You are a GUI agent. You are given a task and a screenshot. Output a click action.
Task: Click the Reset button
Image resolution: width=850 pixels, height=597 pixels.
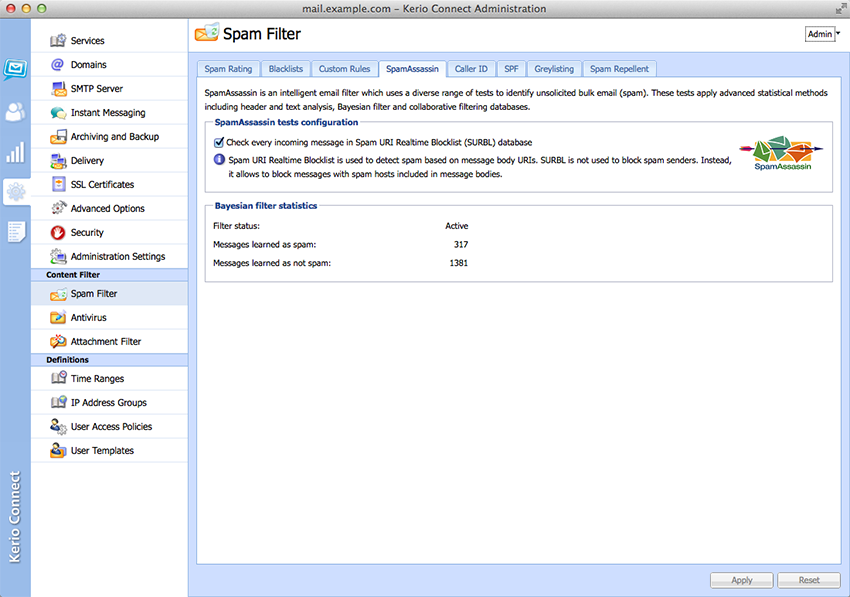coord(809,580)
